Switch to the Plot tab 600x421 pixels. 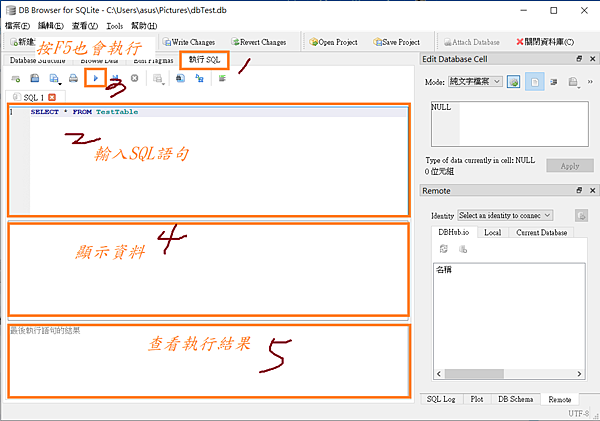tap(477, 399)
